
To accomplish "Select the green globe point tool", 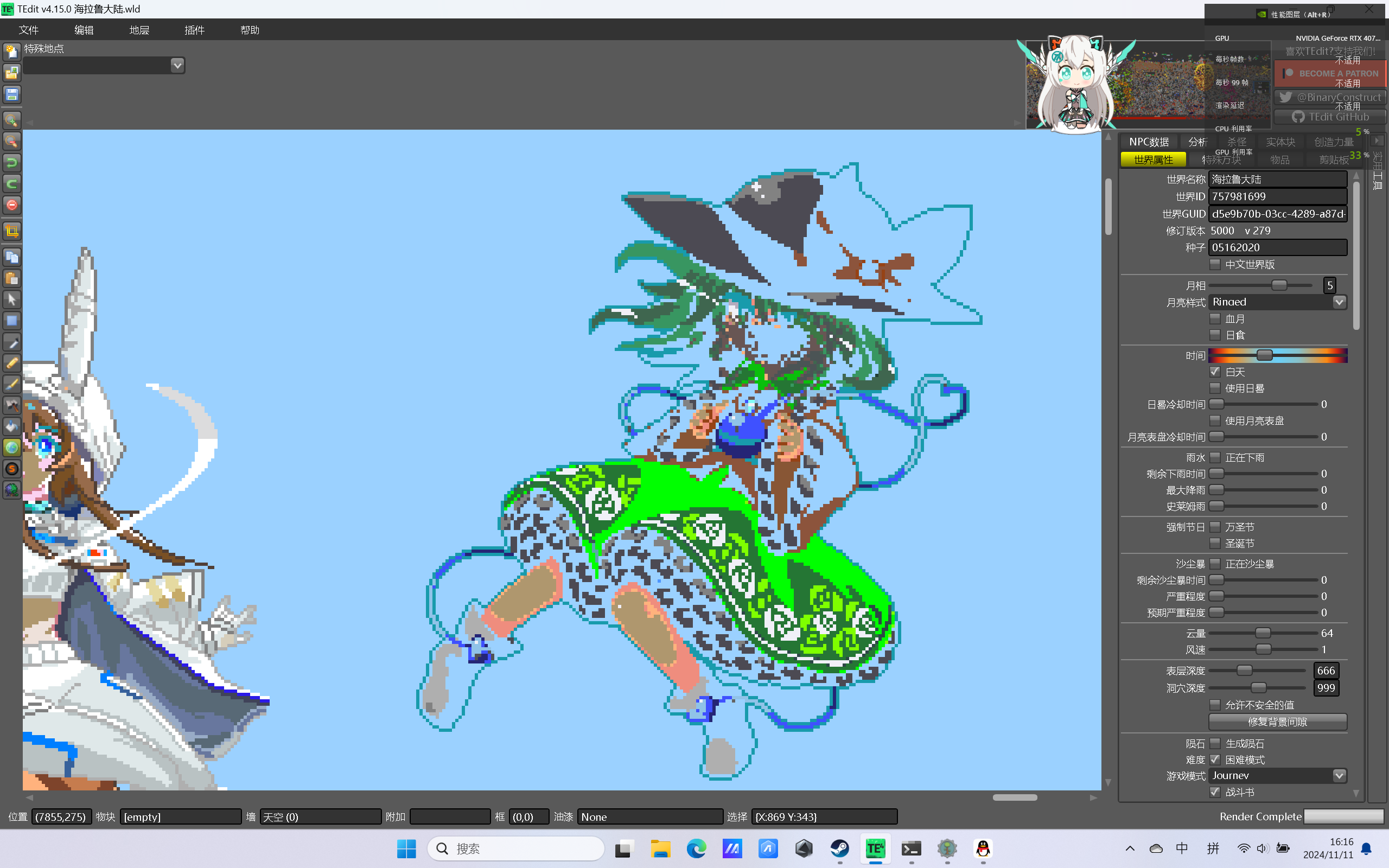I will click(x=11, y=448).
